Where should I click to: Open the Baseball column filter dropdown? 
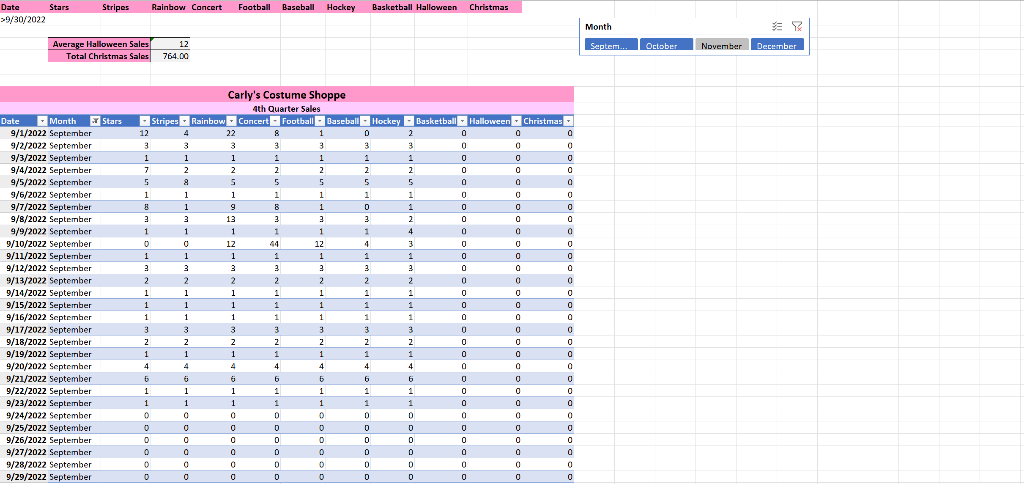(365, 121)
